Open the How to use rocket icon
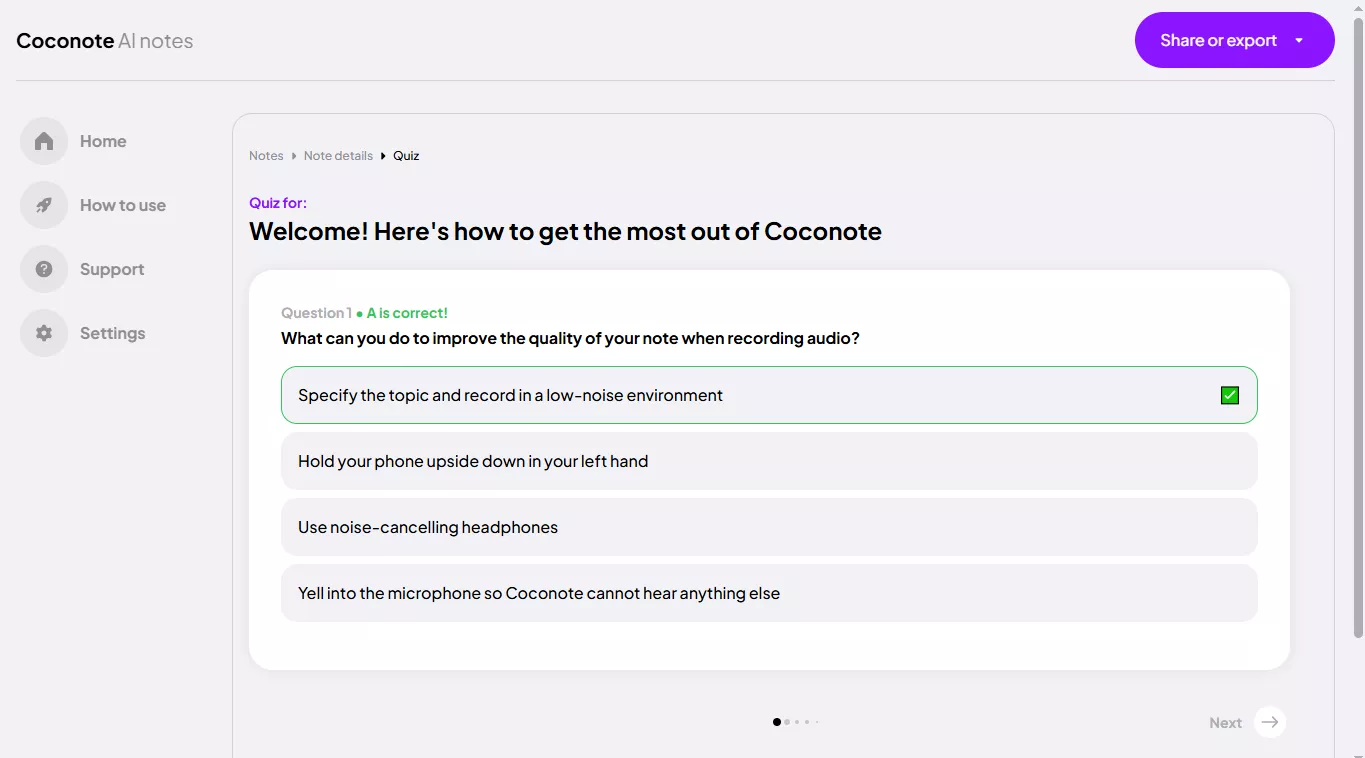The width and height of the screenshot is (1365, 758). point(44,205)
